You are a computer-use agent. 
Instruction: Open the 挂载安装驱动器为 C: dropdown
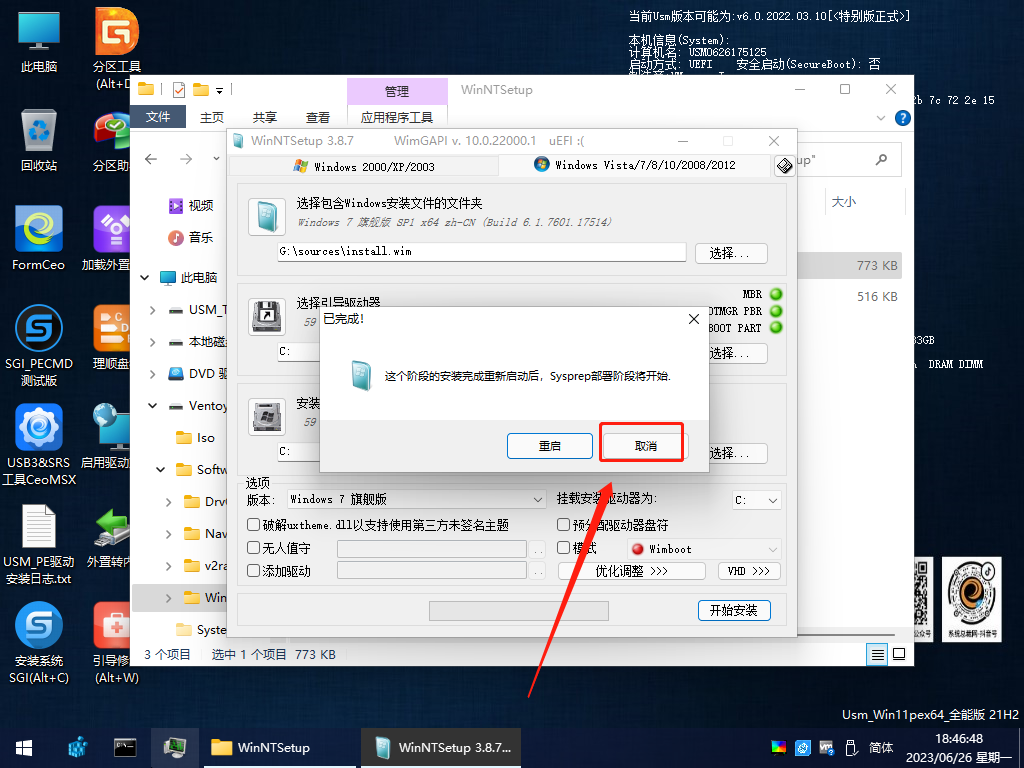(756, 500)
